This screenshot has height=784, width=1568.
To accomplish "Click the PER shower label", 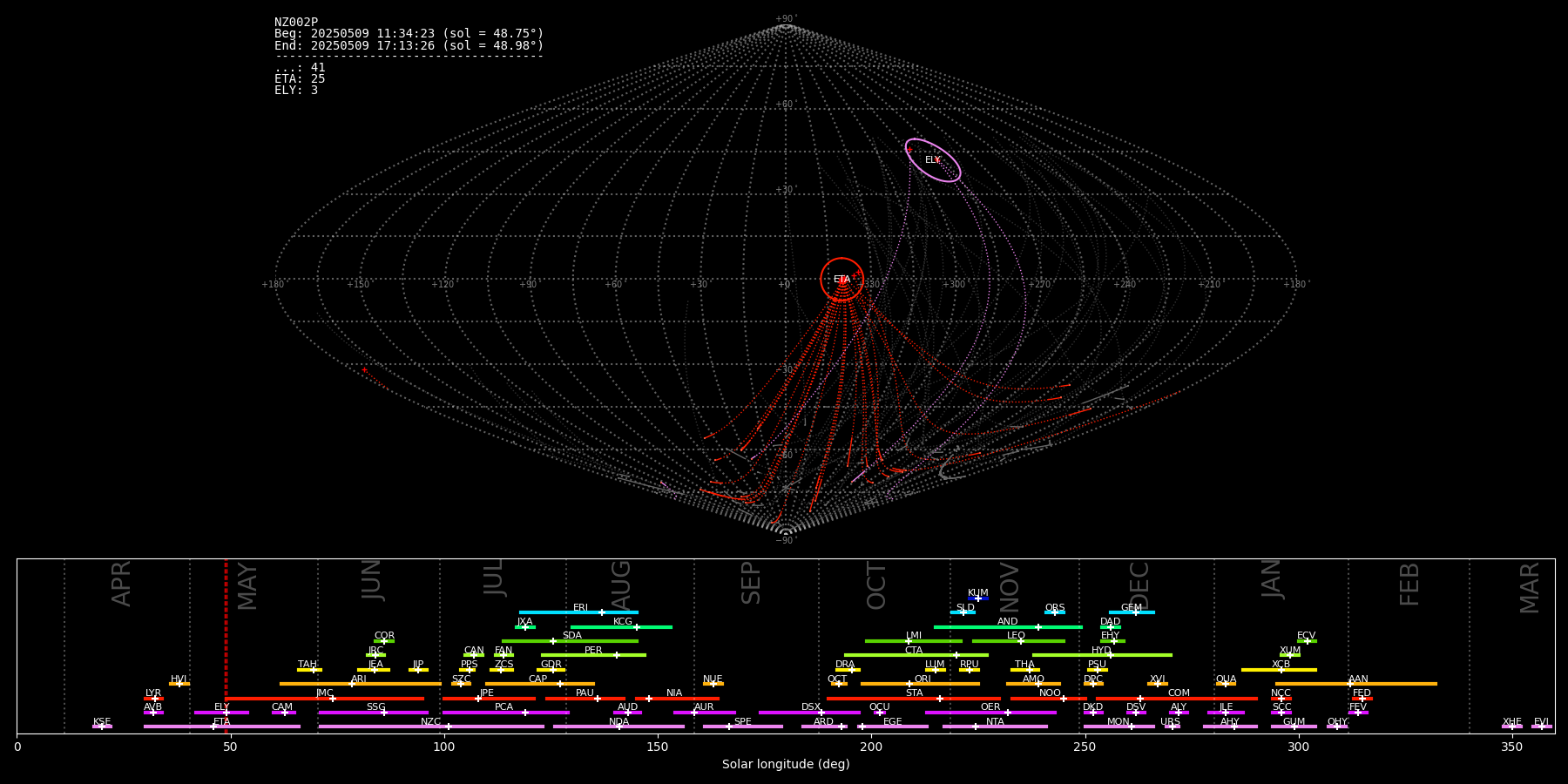I will [x=593, y=651].
